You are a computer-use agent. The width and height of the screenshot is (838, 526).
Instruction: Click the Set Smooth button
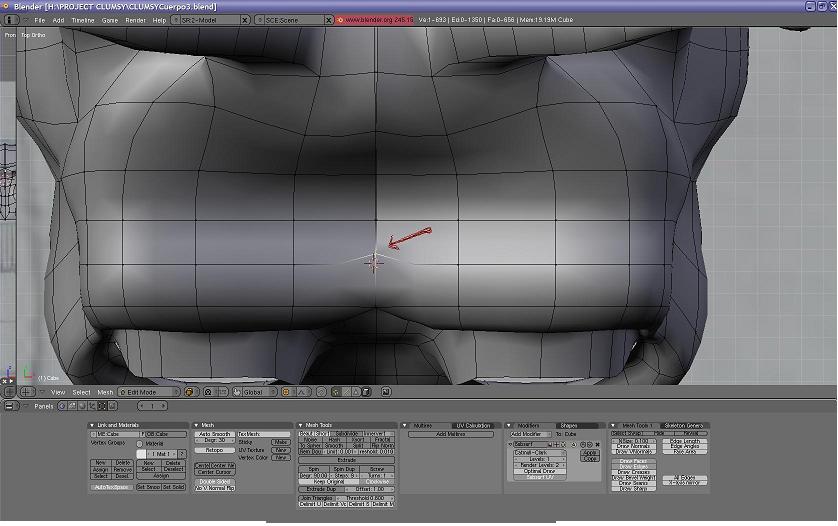149,487
